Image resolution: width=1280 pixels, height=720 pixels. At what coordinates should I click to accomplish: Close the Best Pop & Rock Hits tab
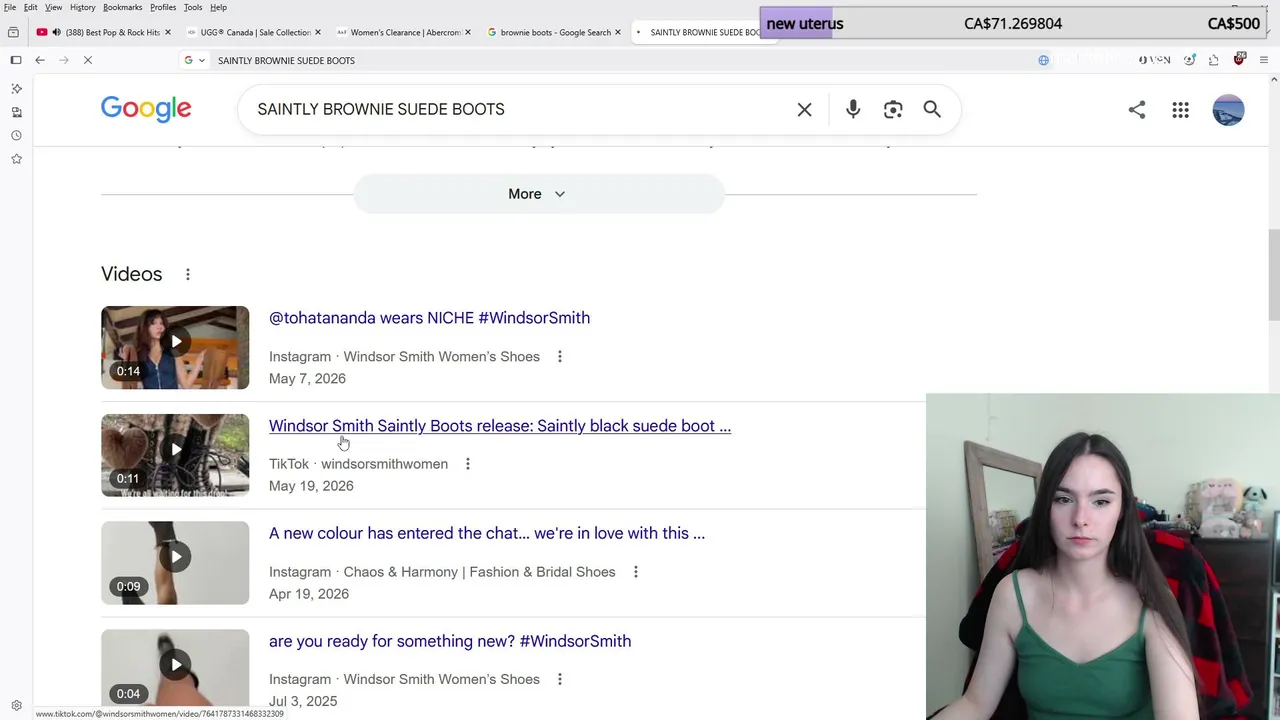tap(168, 32)
